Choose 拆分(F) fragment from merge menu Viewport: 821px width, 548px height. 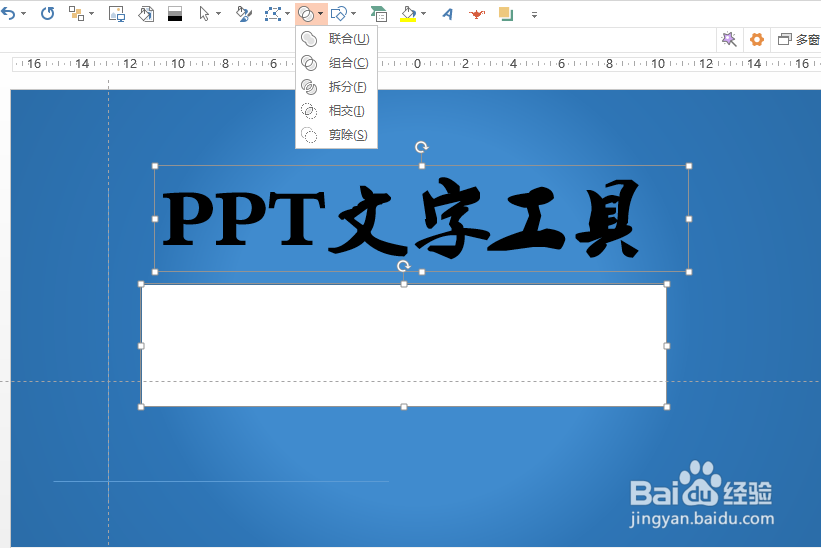click(x=336, y=87)
